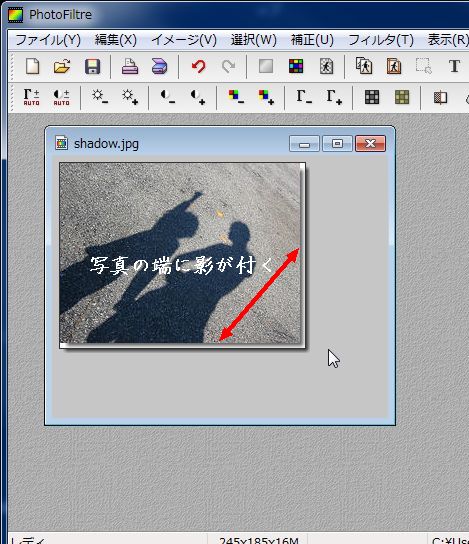Open the イメージ(V) menu

coord(184,40)
